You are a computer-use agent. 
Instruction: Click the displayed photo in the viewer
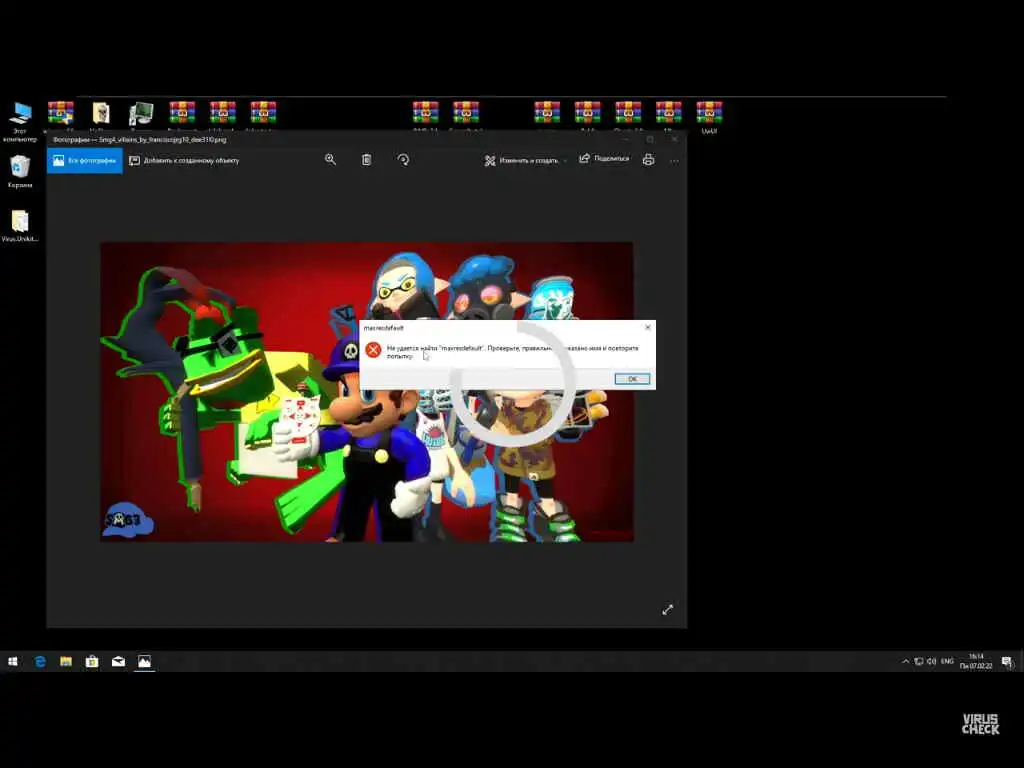[x=366, y=392]
